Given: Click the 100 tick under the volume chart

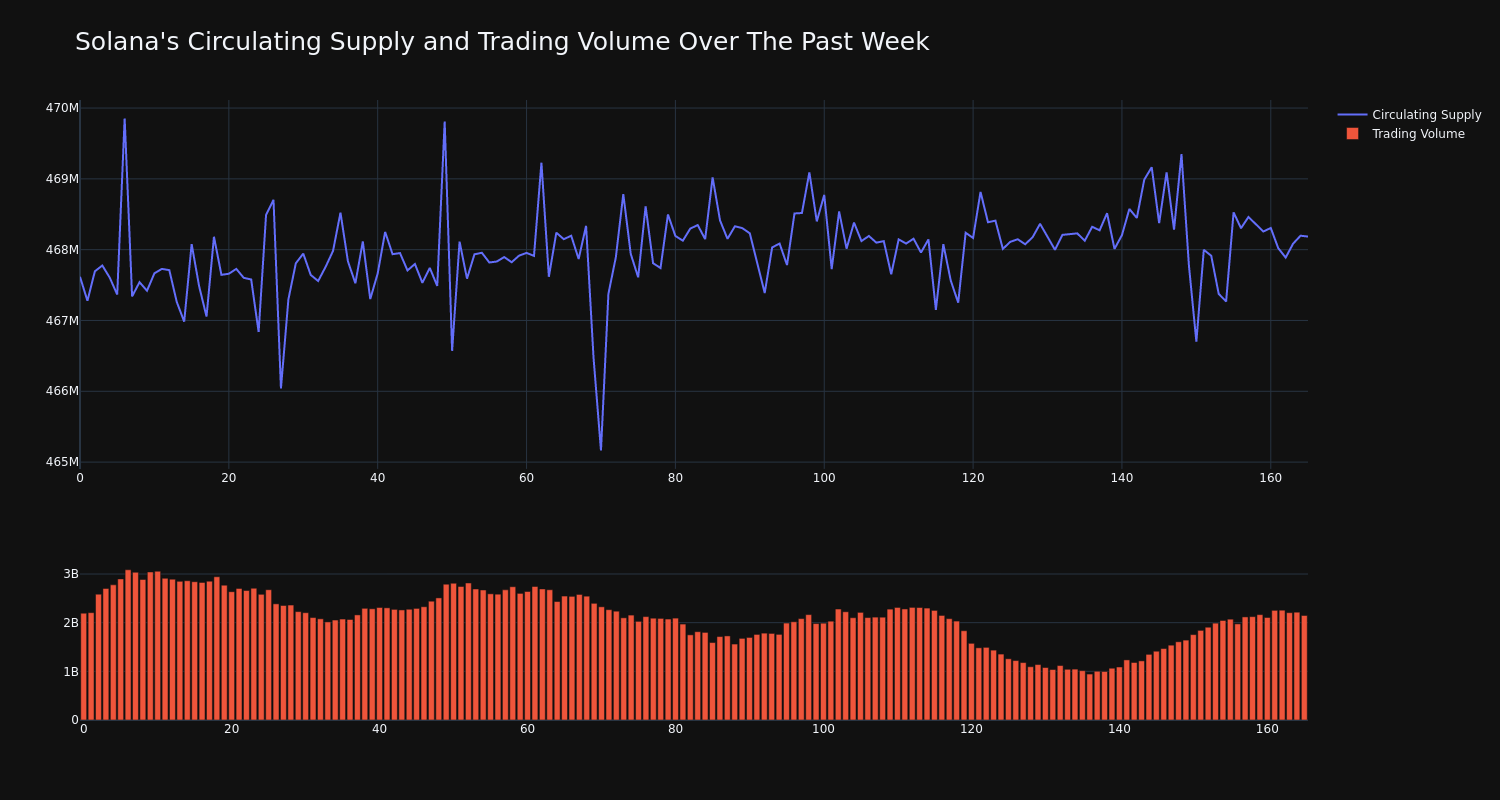Looking at the screenshot, I should [823, 729].
